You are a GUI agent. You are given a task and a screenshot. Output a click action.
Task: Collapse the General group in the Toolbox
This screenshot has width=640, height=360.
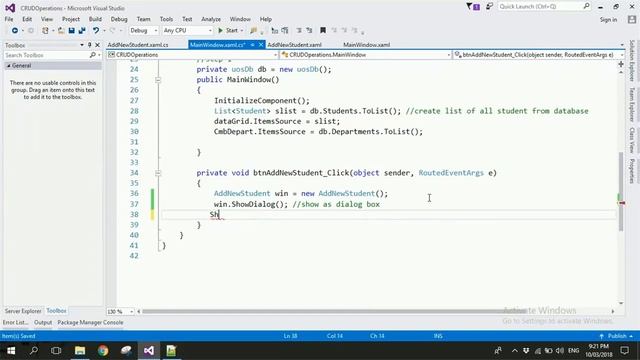tap(9, 66)
